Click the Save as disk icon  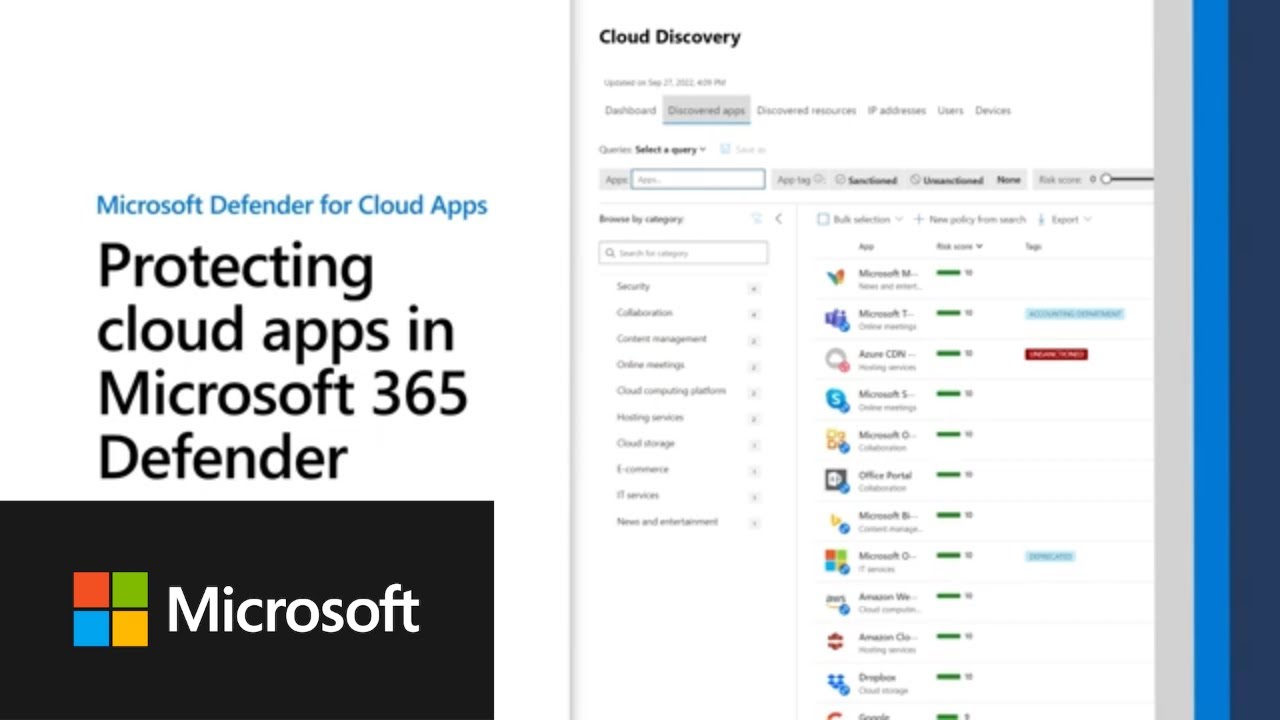725,149
